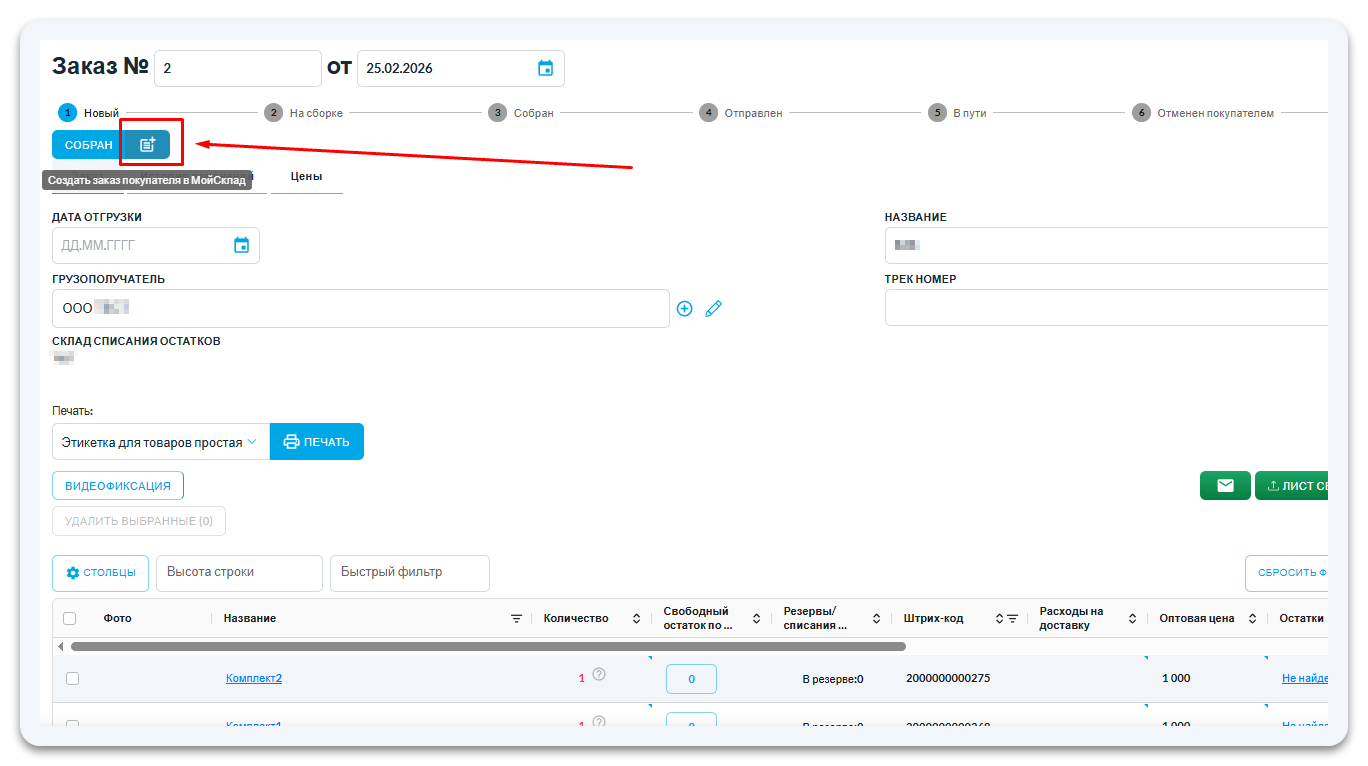The width and height of the screenshot is (1368, 766).
Task: Click the pencil icon to edit consignee
Action: pos(713,309)
